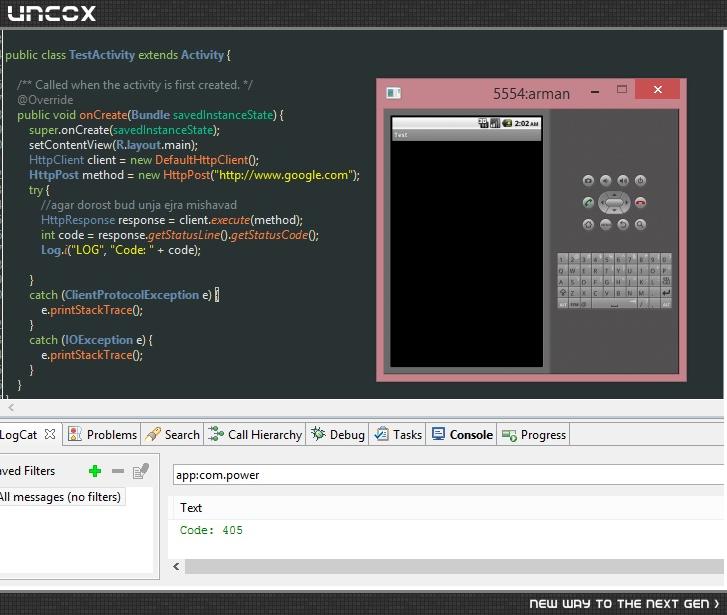Screen dimensions: 727x615
Task: Click the emulator keyboard shift key
Action: (x=563, y=293)
